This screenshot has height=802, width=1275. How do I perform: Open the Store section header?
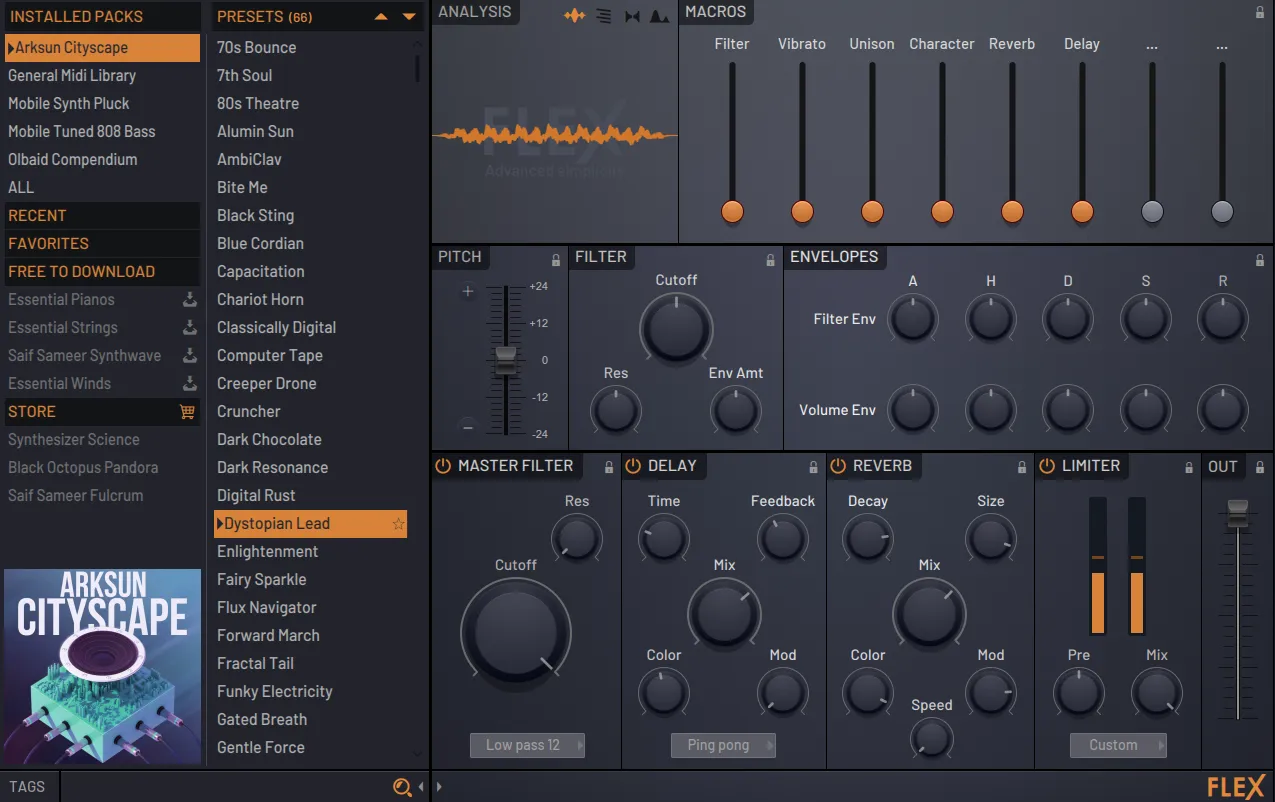(x=102, y=411)
